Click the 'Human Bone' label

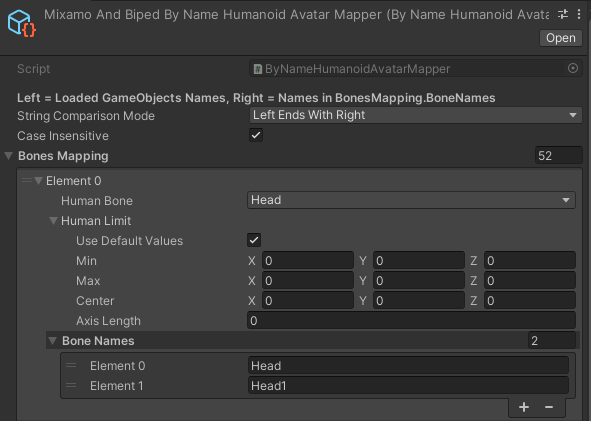tap(97, 201)
